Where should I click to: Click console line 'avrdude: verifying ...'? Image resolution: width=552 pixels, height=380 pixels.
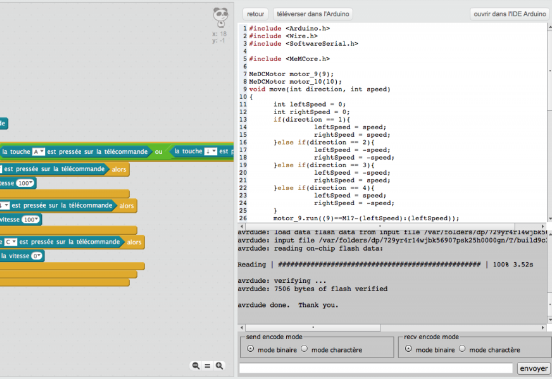282,281
